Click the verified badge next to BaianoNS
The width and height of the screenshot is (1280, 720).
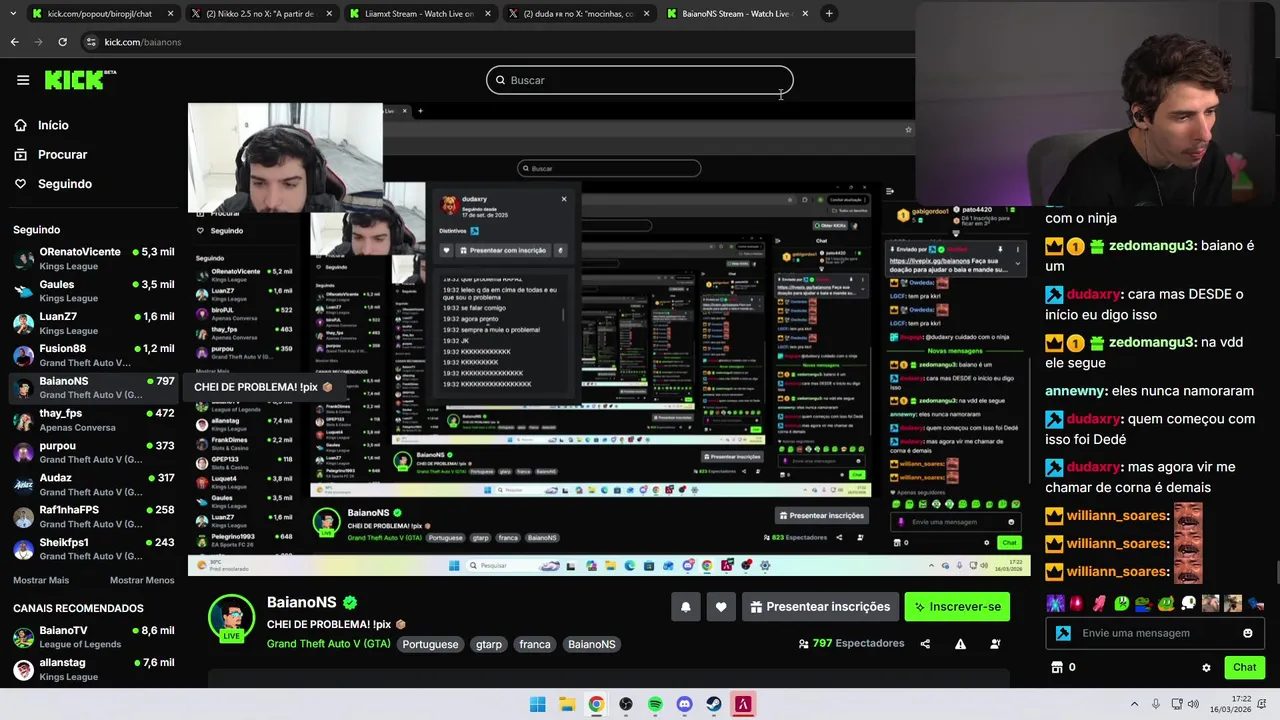[x=350, y=603]
